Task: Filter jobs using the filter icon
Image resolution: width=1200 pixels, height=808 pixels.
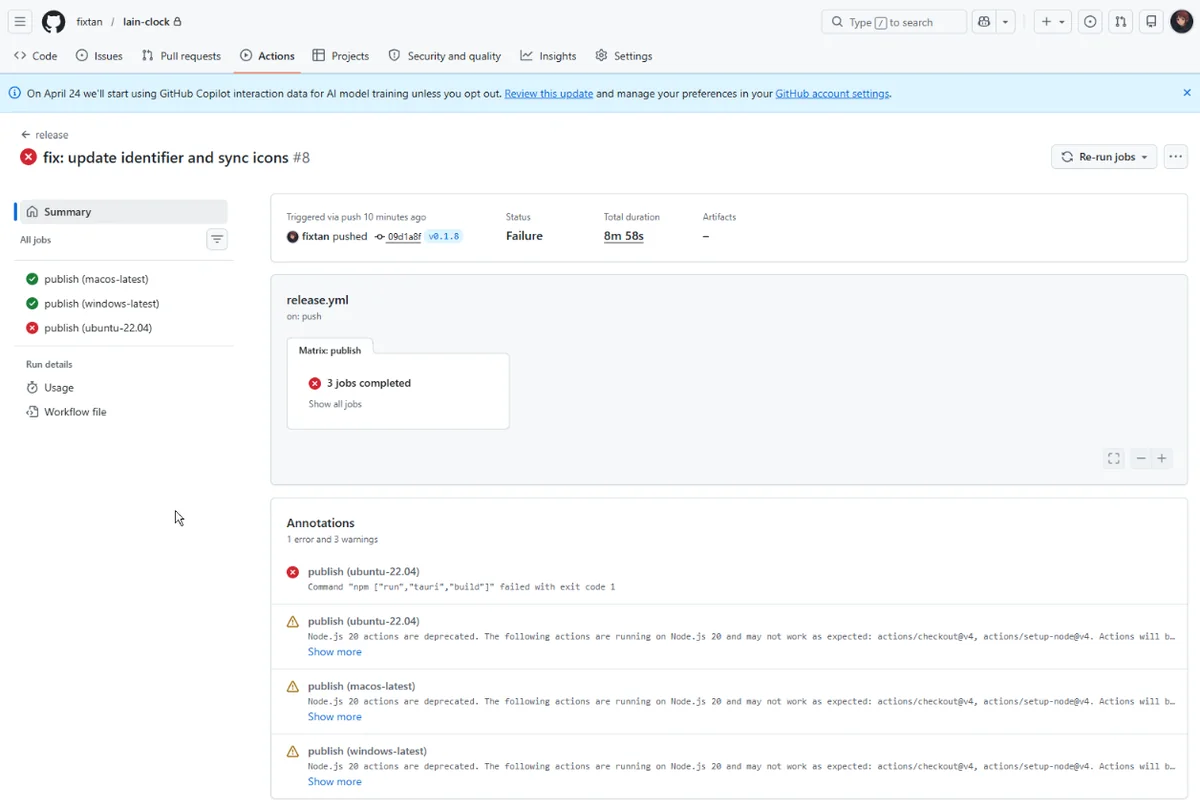Action: (x=217, y=239)
